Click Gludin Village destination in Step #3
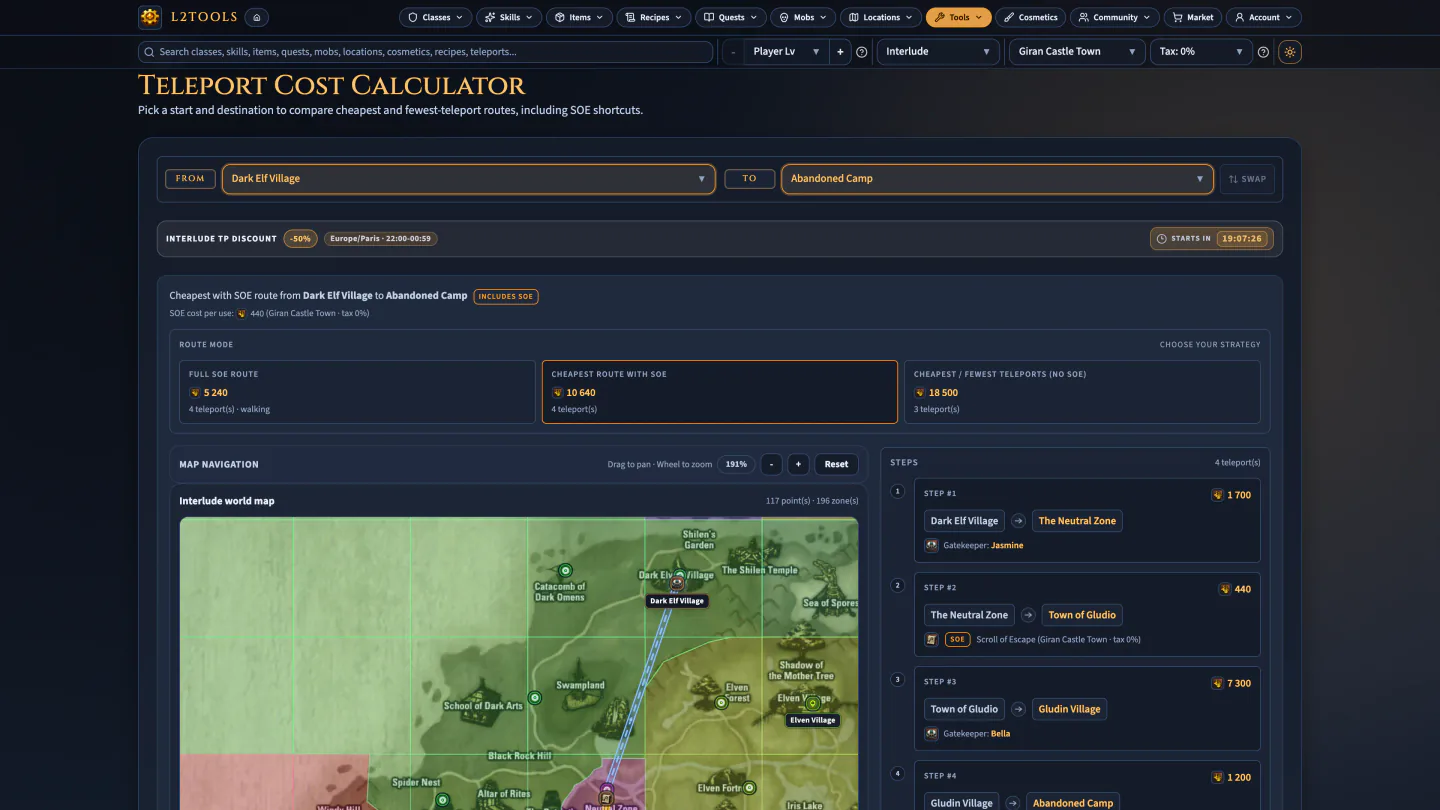 click(1069, 709)
